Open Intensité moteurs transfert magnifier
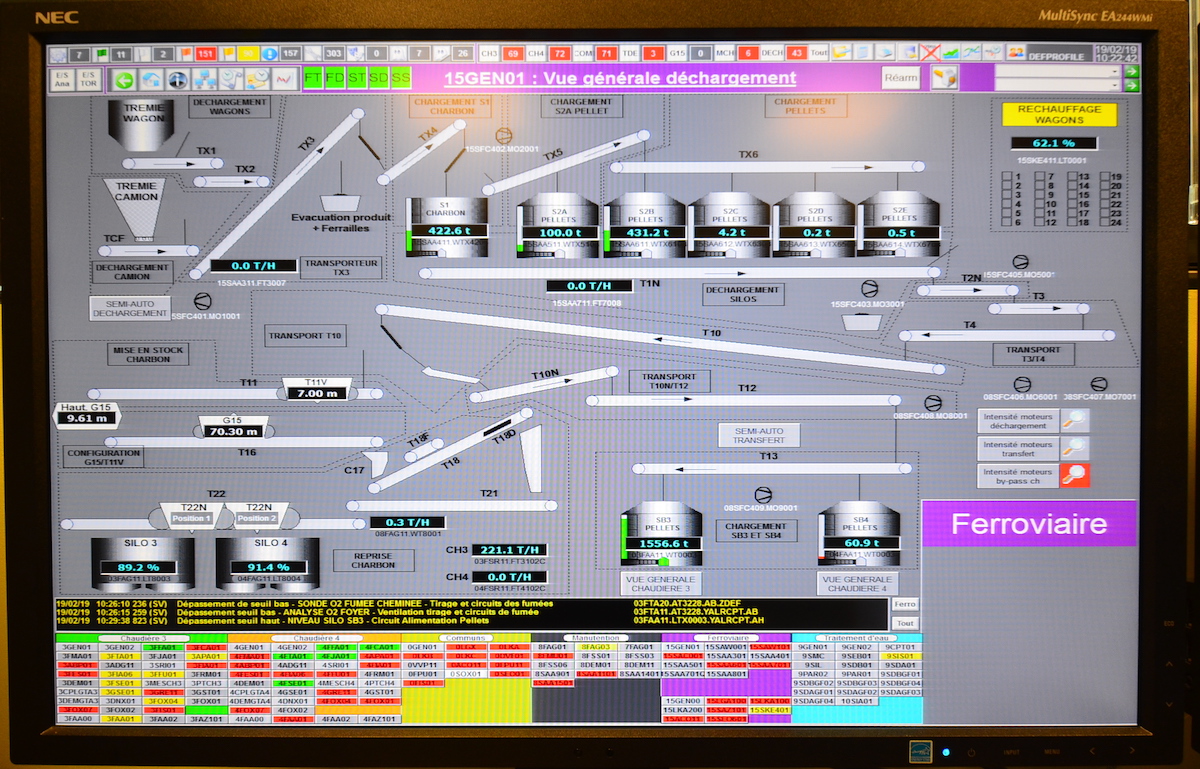 point(1075,447)
